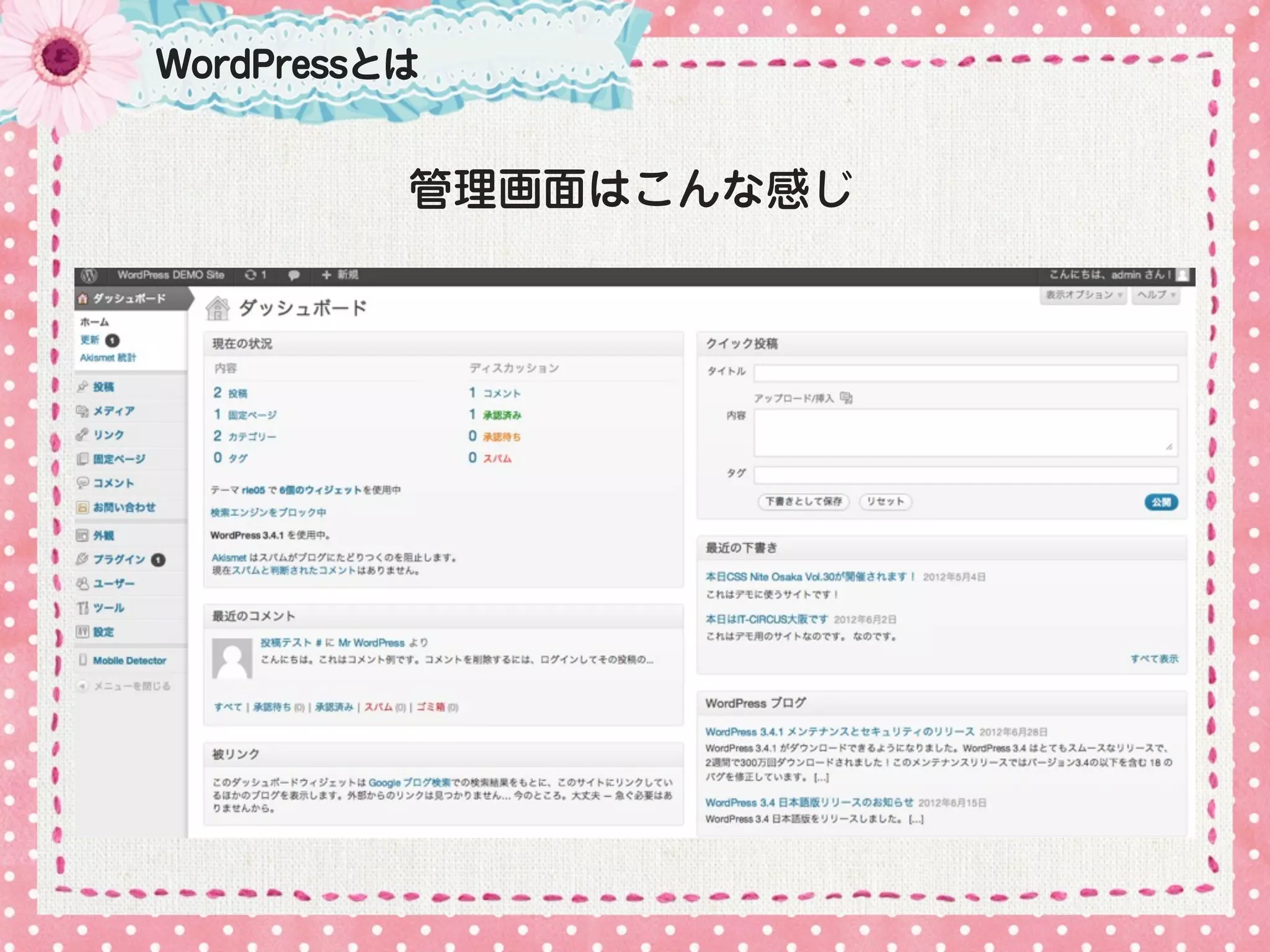This screenshot has height=952, width=1270.
Task: Filter recent comments by 承認待ち (0)
Action: 278,707
